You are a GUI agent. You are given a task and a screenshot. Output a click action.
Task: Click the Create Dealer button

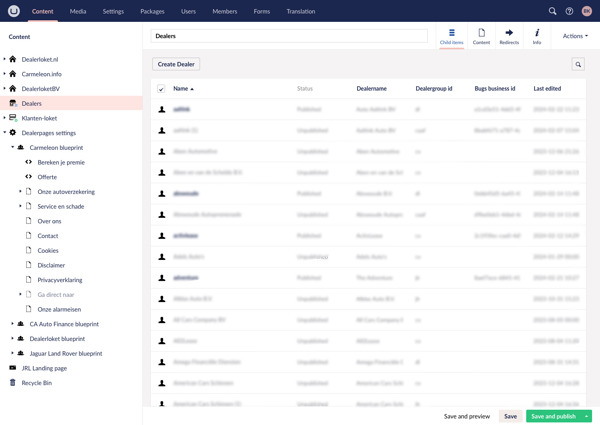[x=176, y=64]
